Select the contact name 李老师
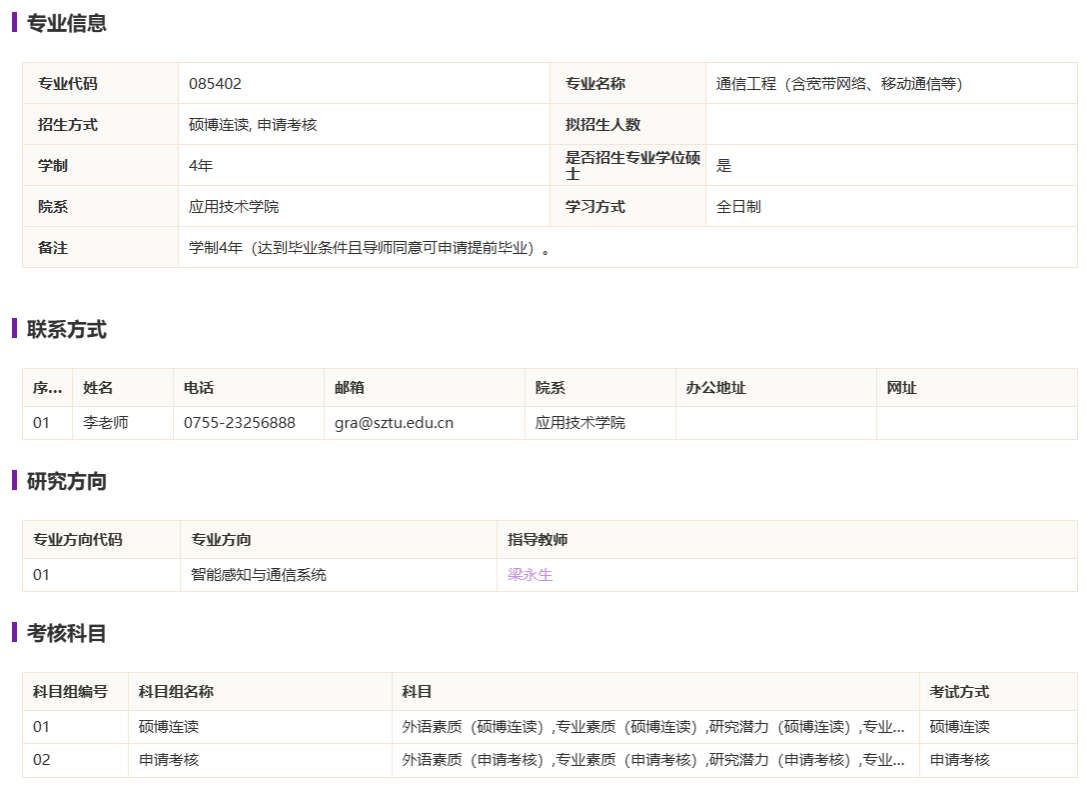This screenshot has width=1086, height=785. tap(106, 423)
